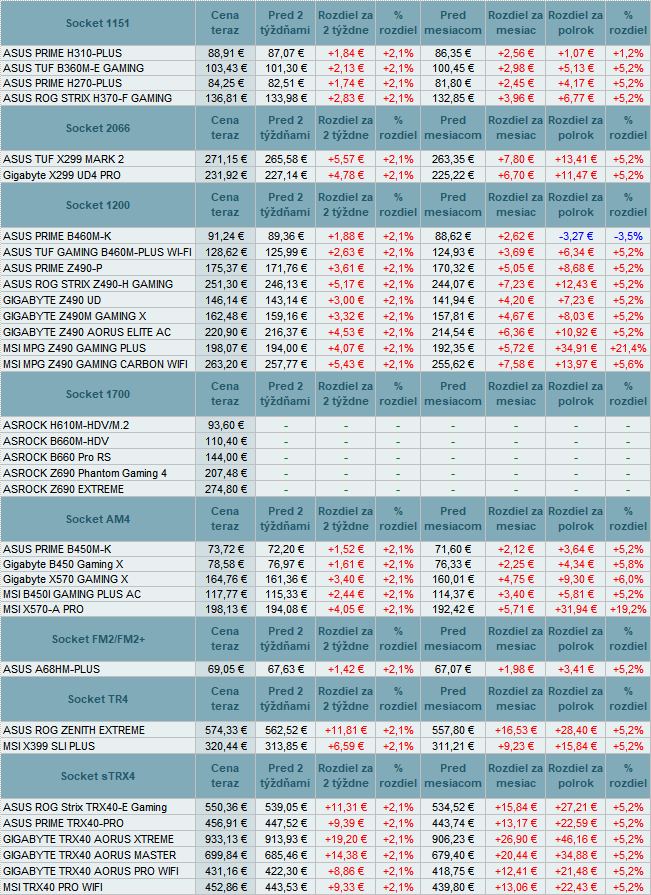Select ASUS PRIME TRX40-PRO
The image size is (651, 895).
[x=63, y=823]
